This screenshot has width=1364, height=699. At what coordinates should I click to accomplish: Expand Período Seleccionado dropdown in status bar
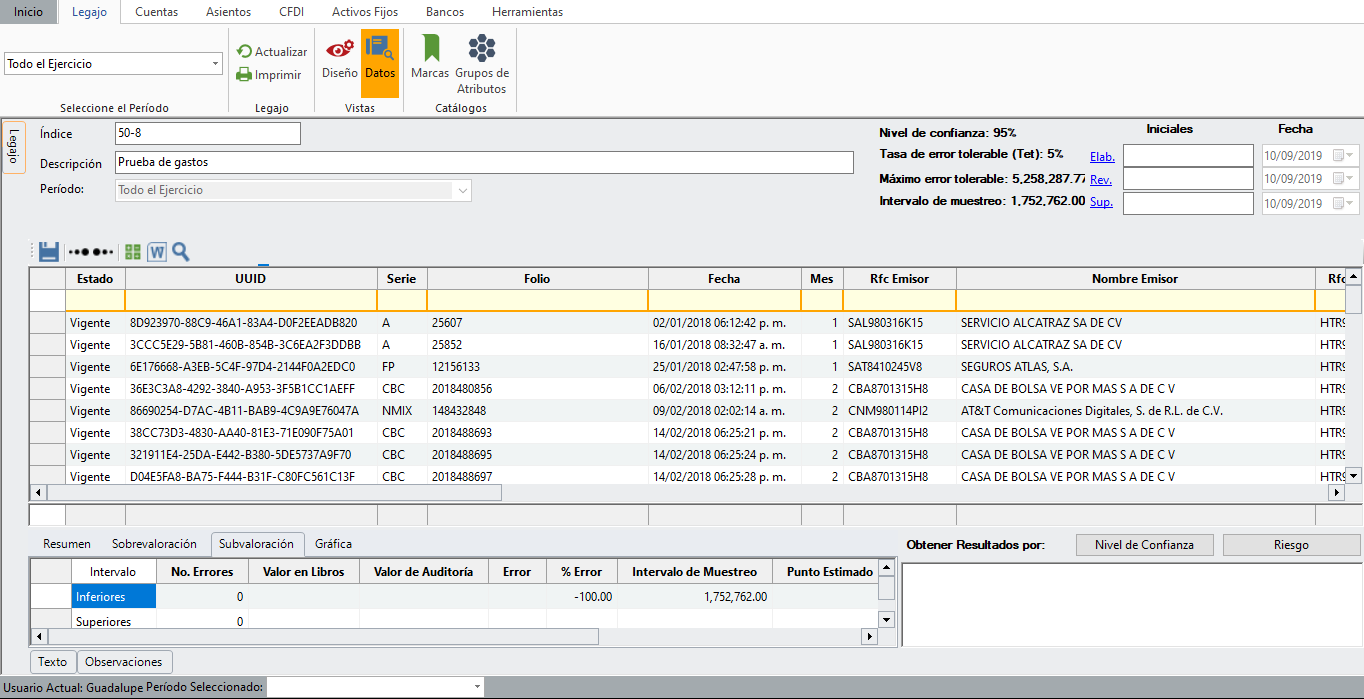point(476,687)
